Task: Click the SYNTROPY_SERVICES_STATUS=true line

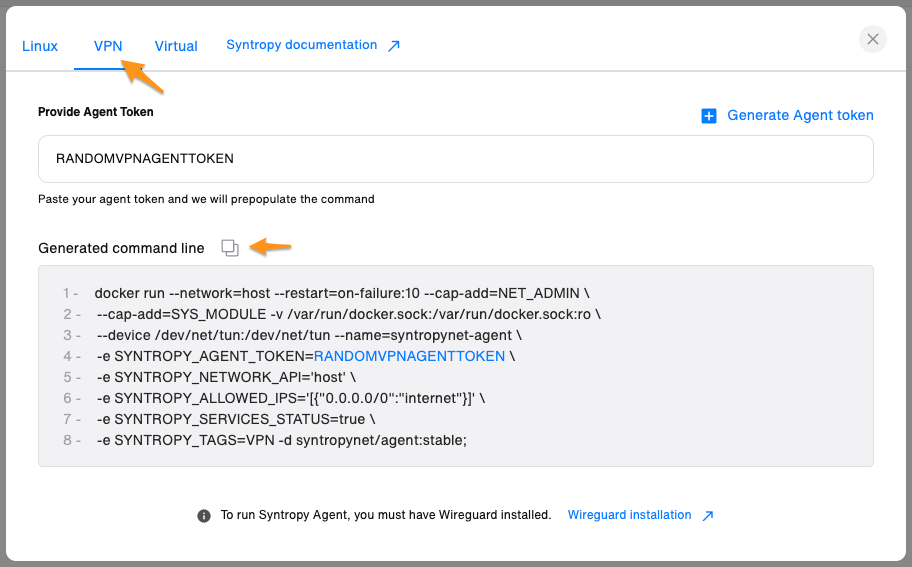Action: pyautogui.click(x=235, y=419)
